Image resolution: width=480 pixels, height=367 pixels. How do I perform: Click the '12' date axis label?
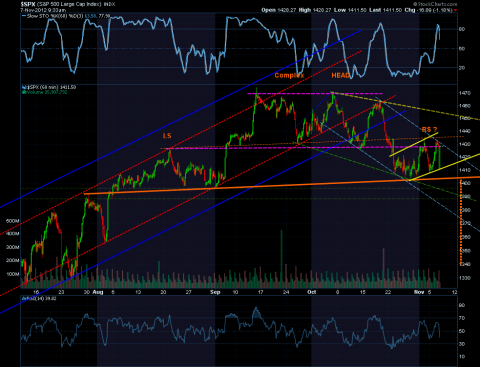coord(454,292)
